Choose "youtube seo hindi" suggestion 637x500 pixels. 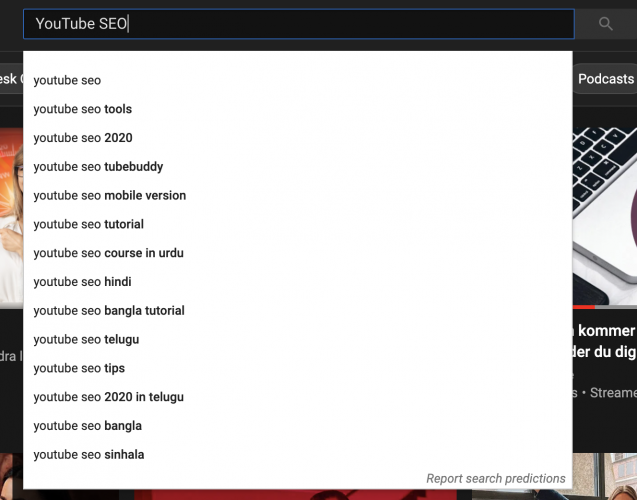coord(298,282)
